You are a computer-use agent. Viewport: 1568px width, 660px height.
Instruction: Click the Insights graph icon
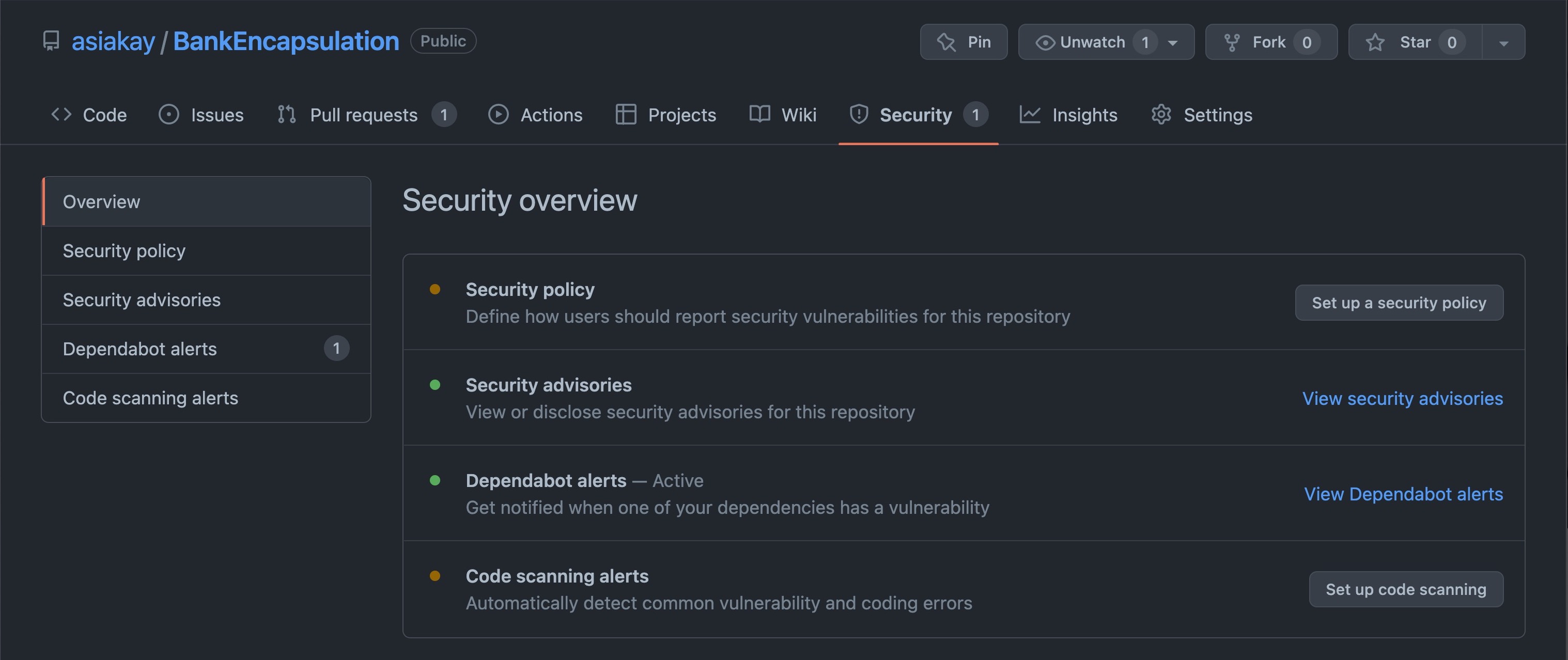pos(1030,114)
